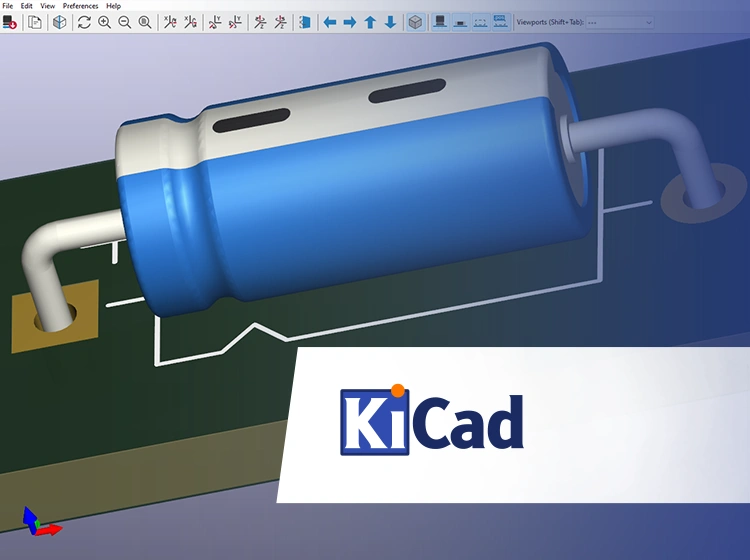750x560 pixels.
Task: Toggle orthographic projection cube button
Action: tap(415, 22)
